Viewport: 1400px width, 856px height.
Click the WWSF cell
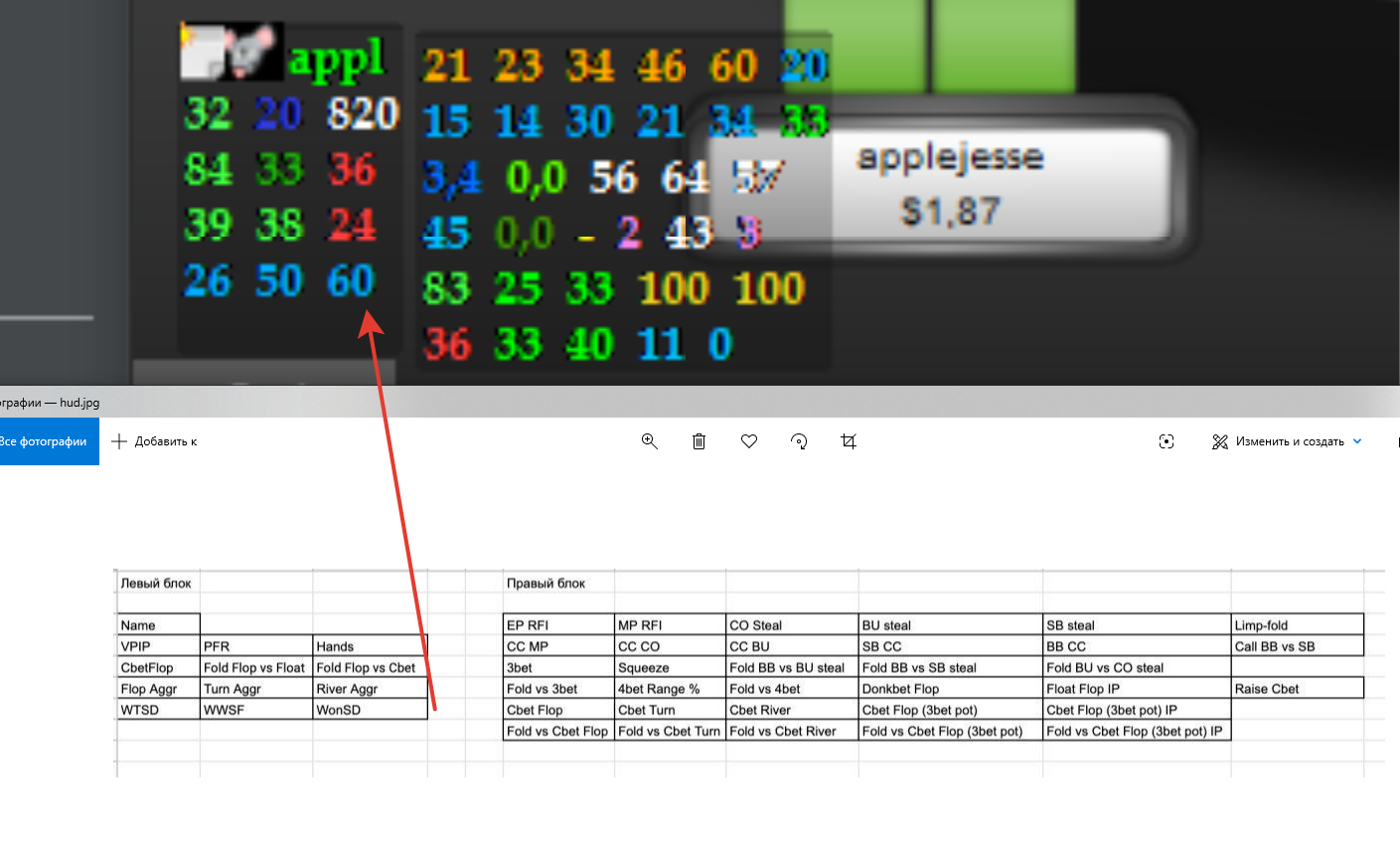coord(256,710)
